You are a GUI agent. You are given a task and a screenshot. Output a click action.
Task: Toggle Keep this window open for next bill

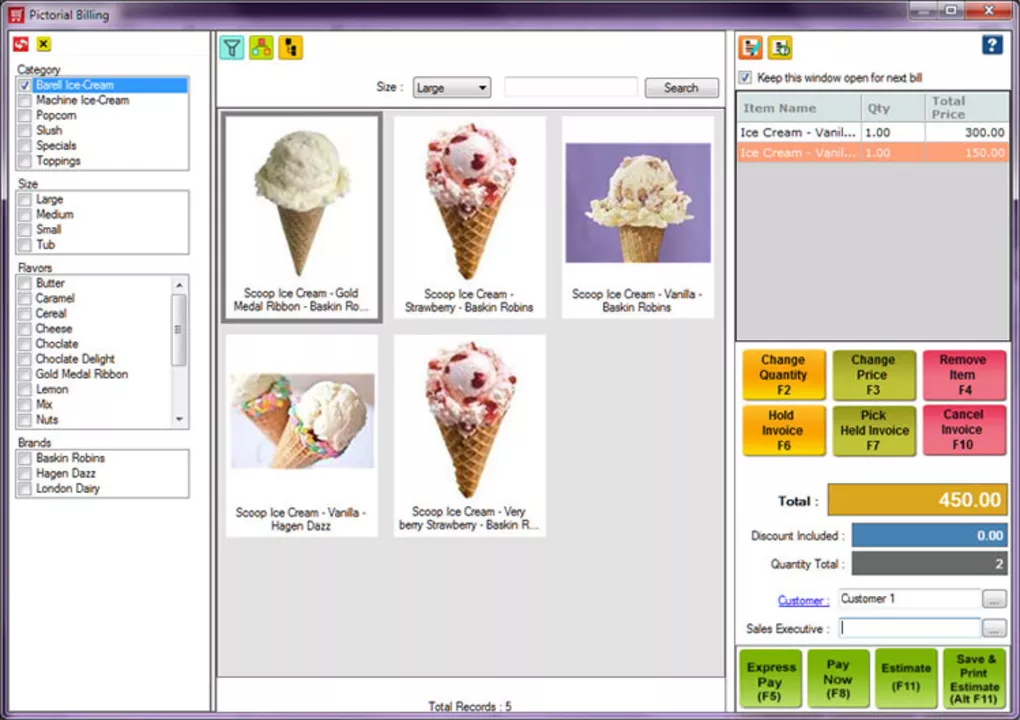(745, 78)
